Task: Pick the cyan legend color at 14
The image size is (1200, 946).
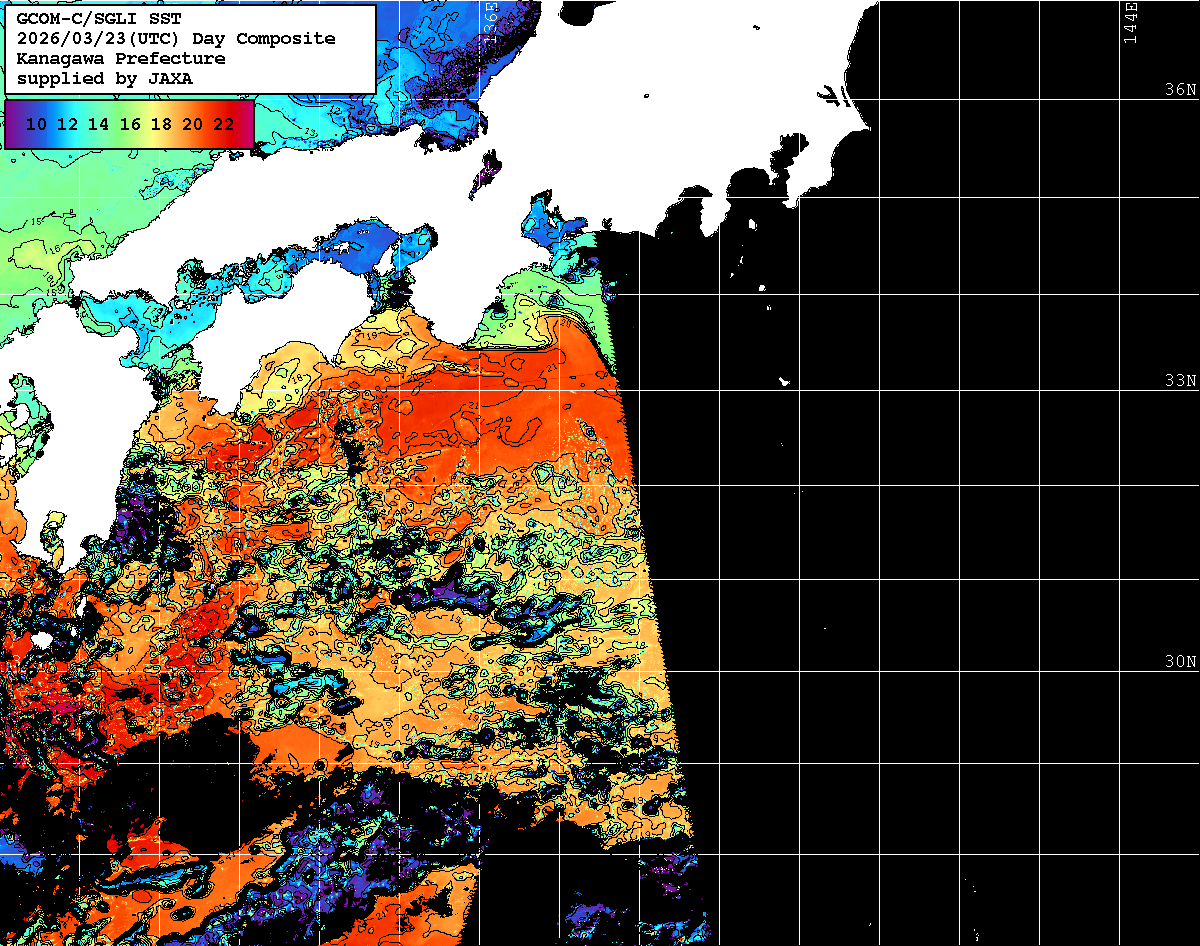Action: tap(98, 124)
